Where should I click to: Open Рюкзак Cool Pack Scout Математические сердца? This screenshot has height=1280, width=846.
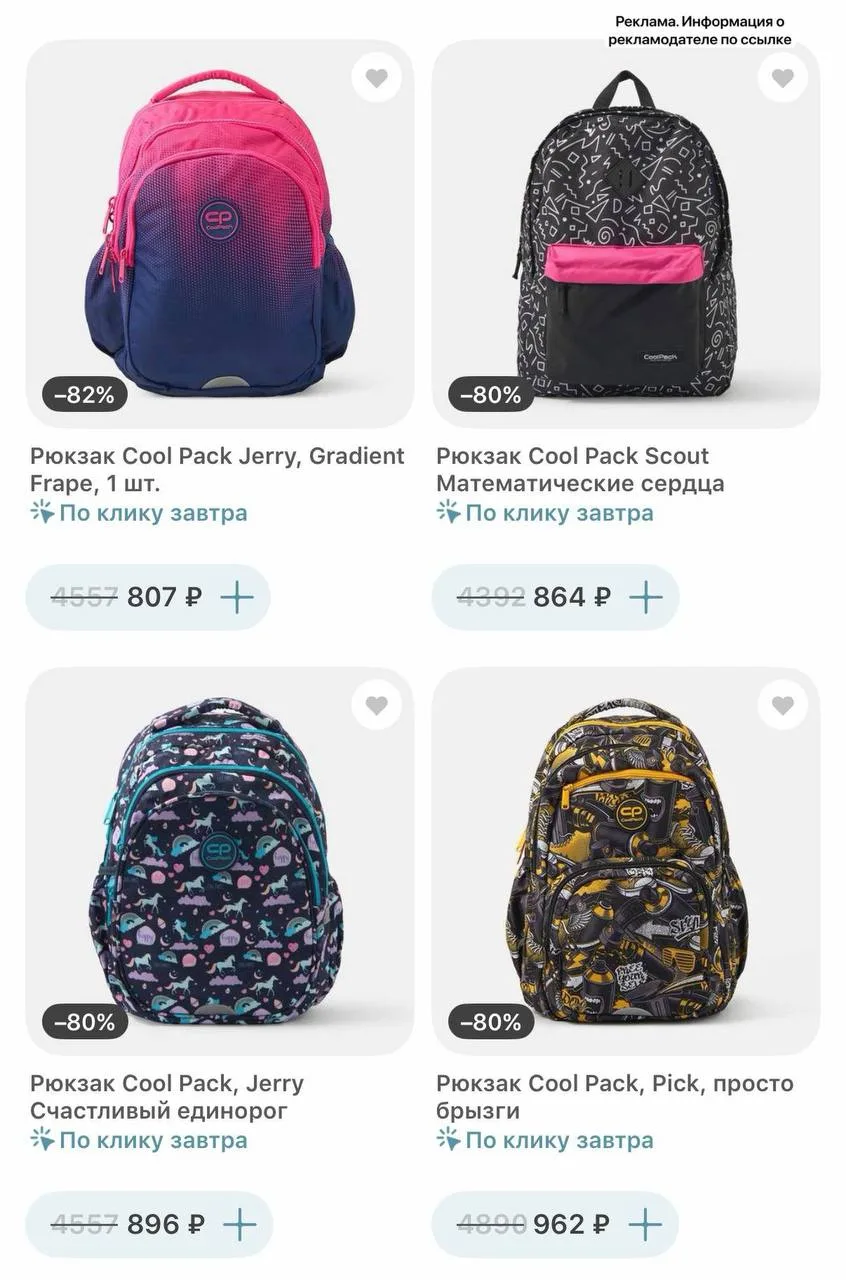pyautogui.click(x=580, y=470)
